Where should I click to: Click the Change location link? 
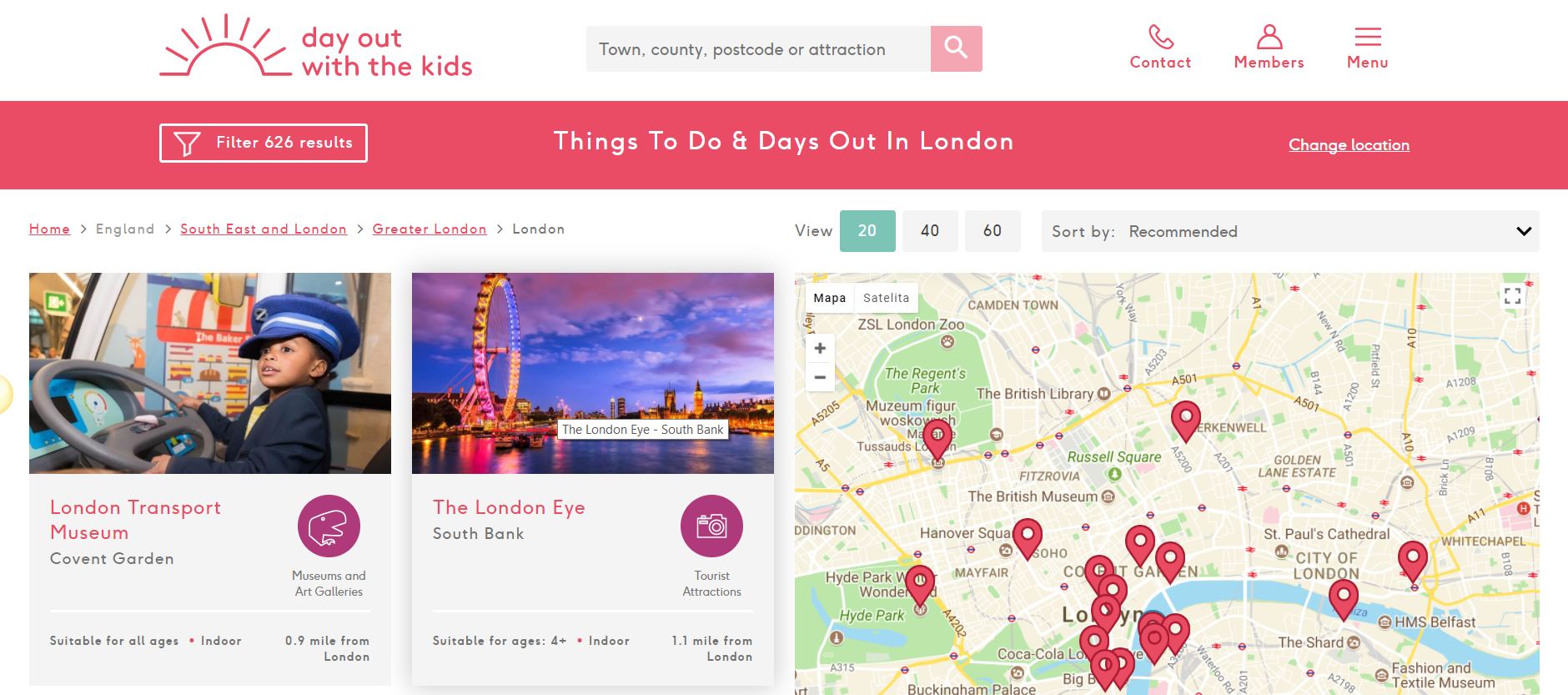[1349, 145]
